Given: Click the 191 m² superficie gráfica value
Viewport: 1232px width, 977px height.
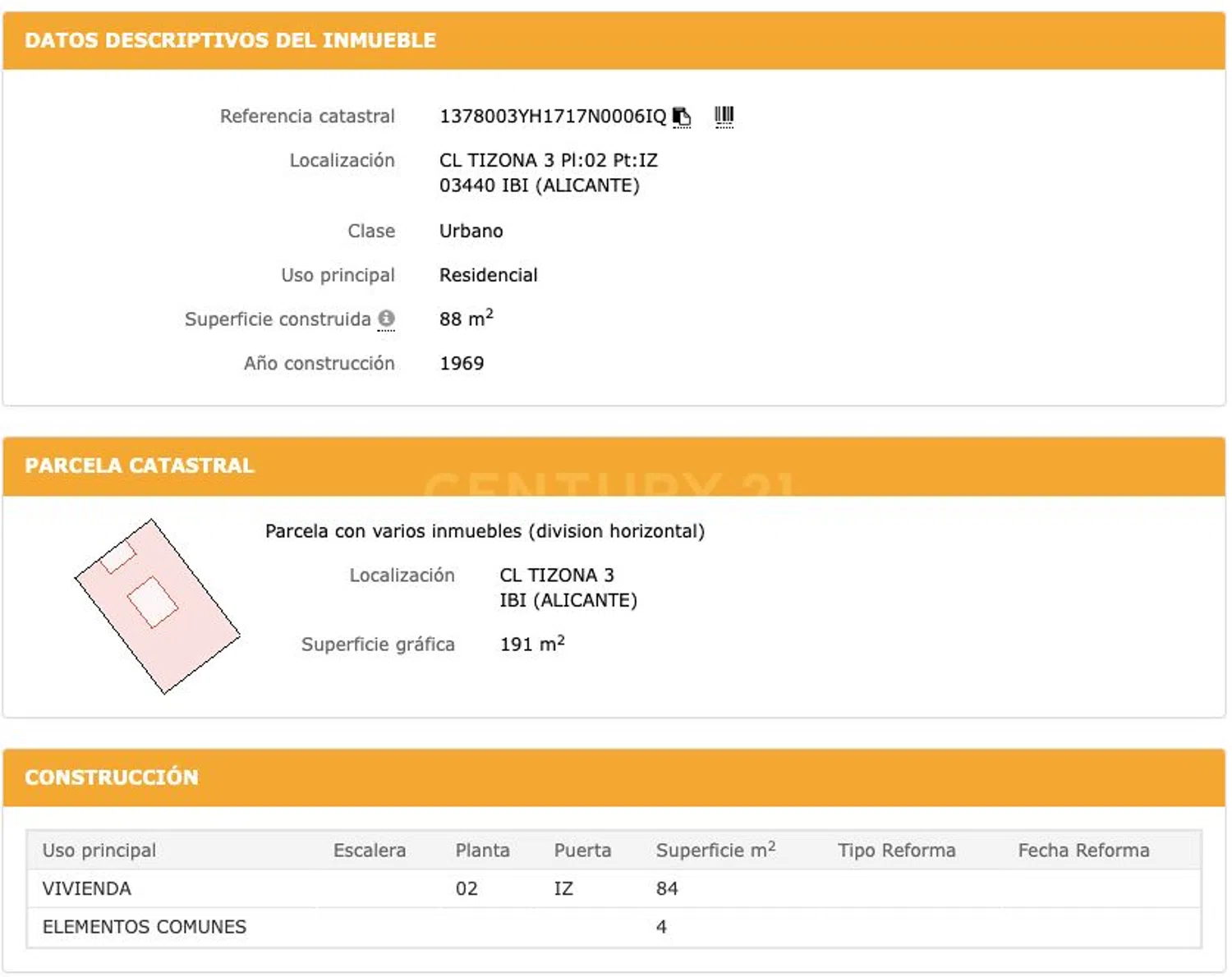Looking at the screenshot, I should [x=531, y=644].
